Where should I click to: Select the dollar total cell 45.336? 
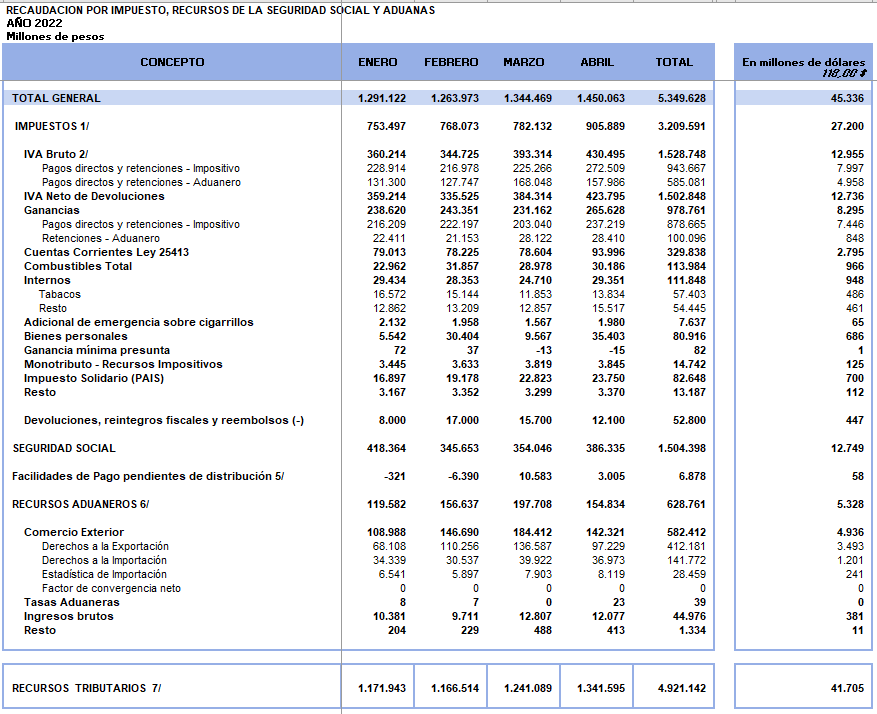pyautogui.click(x=846, y=98)
